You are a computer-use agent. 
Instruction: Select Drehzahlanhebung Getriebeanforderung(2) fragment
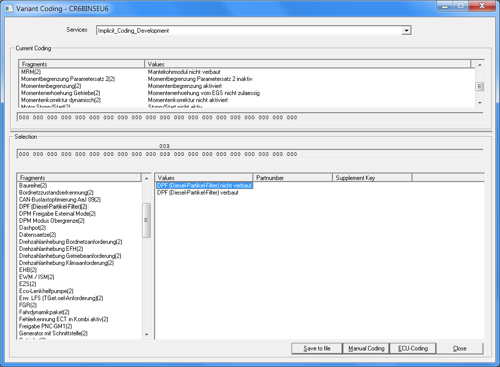(x=70, y=256)
